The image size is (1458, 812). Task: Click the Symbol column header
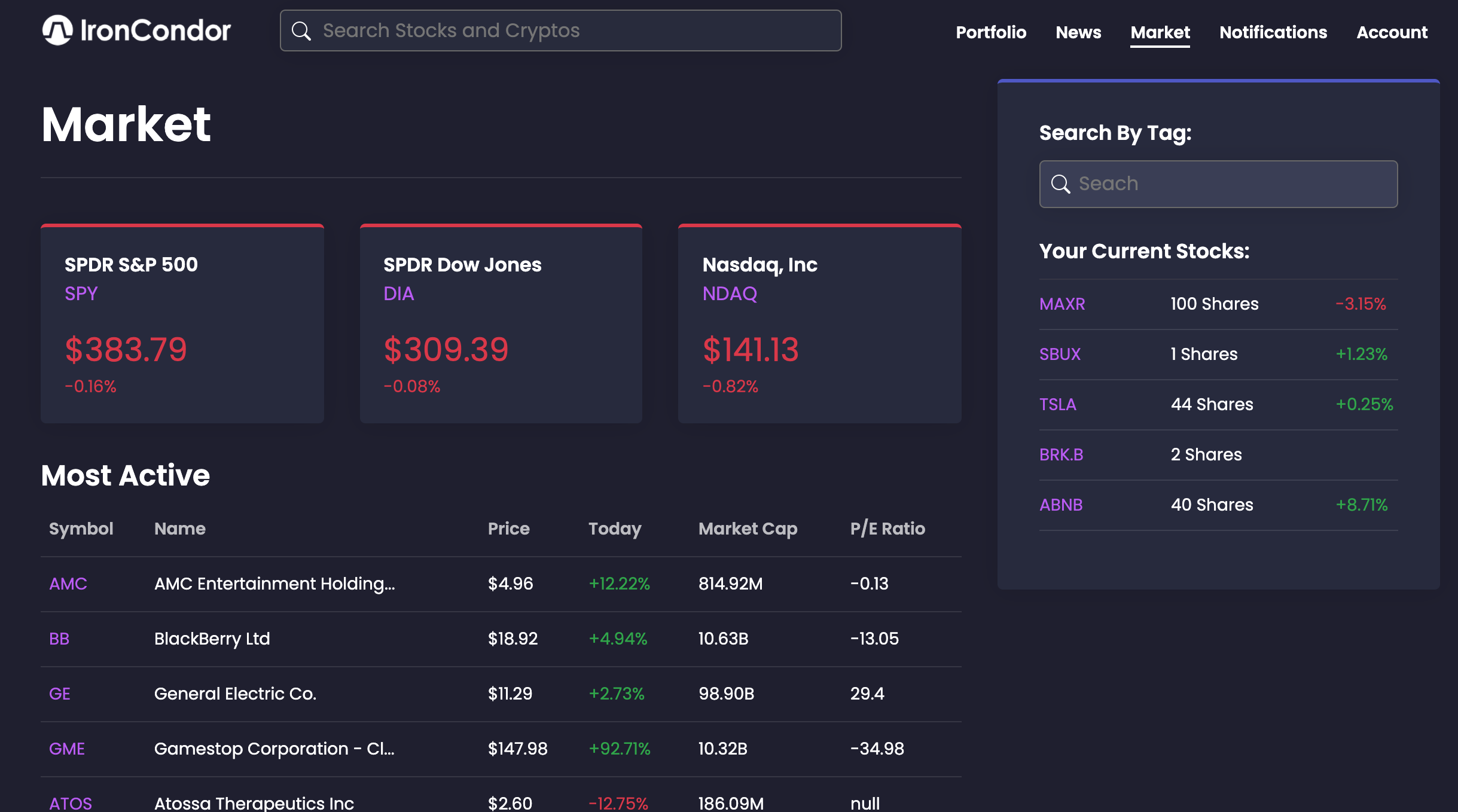[x=81, y=529]
